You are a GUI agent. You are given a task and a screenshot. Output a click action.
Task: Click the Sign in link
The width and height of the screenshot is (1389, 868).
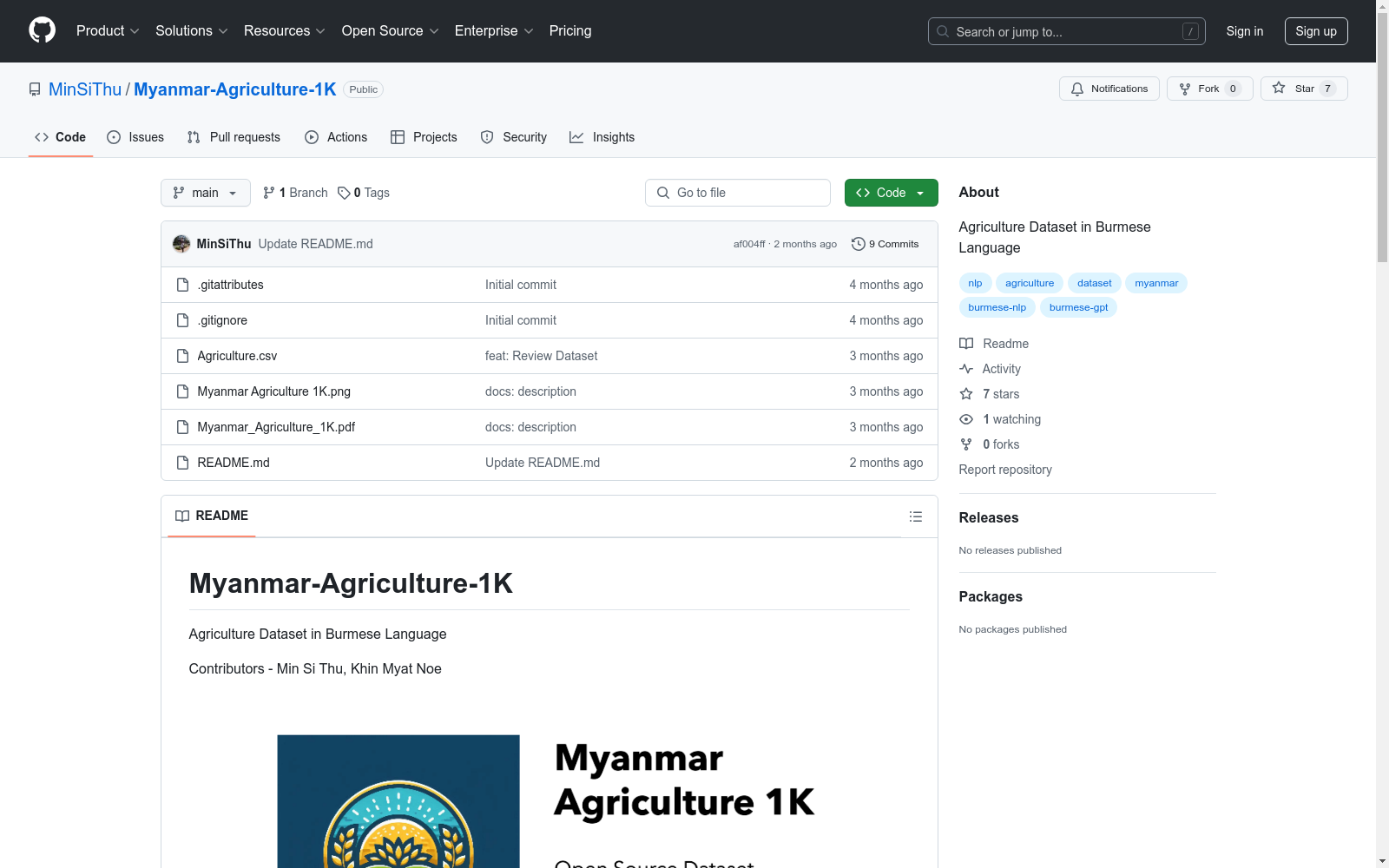[1245, 31]
